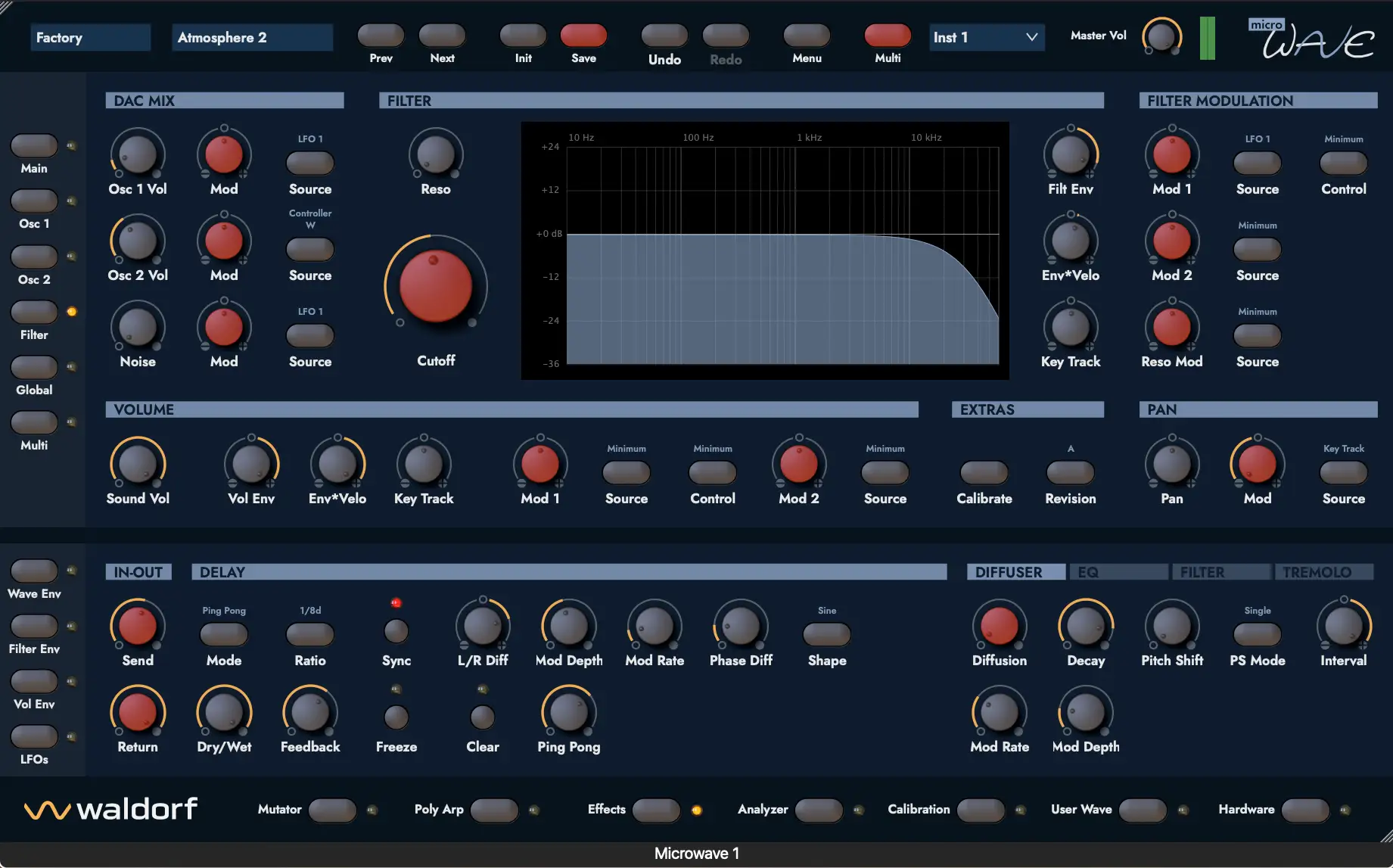Open the Wave Env page
This screenshot has width=1393, height=868.
coord(34,571)
